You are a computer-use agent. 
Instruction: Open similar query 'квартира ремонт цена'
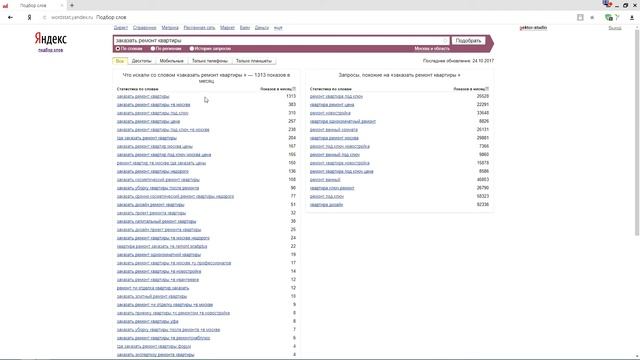332,105
